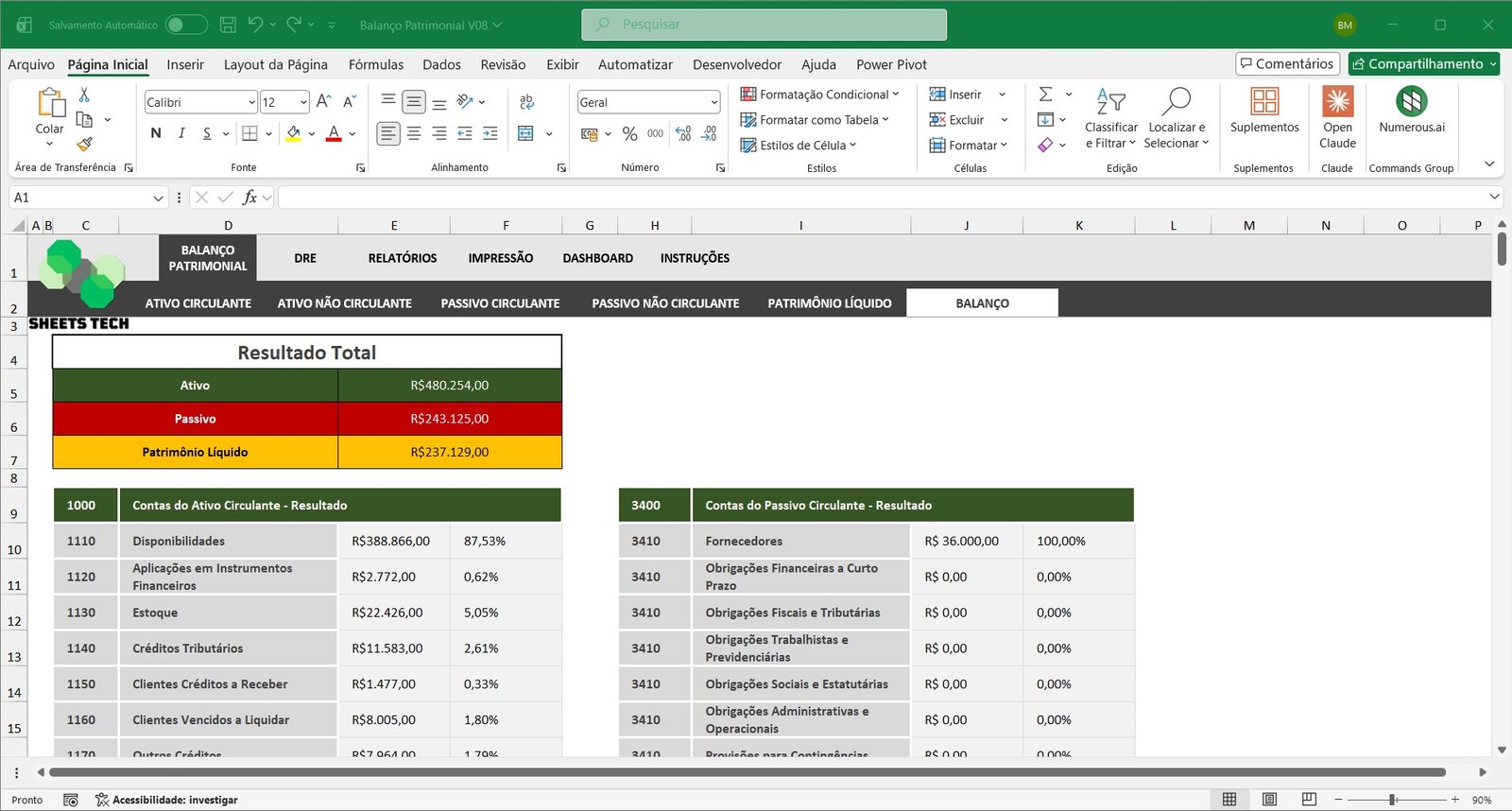Click the Format Painter brush icon
The image size is (1512, 811).
pos(84,144)
